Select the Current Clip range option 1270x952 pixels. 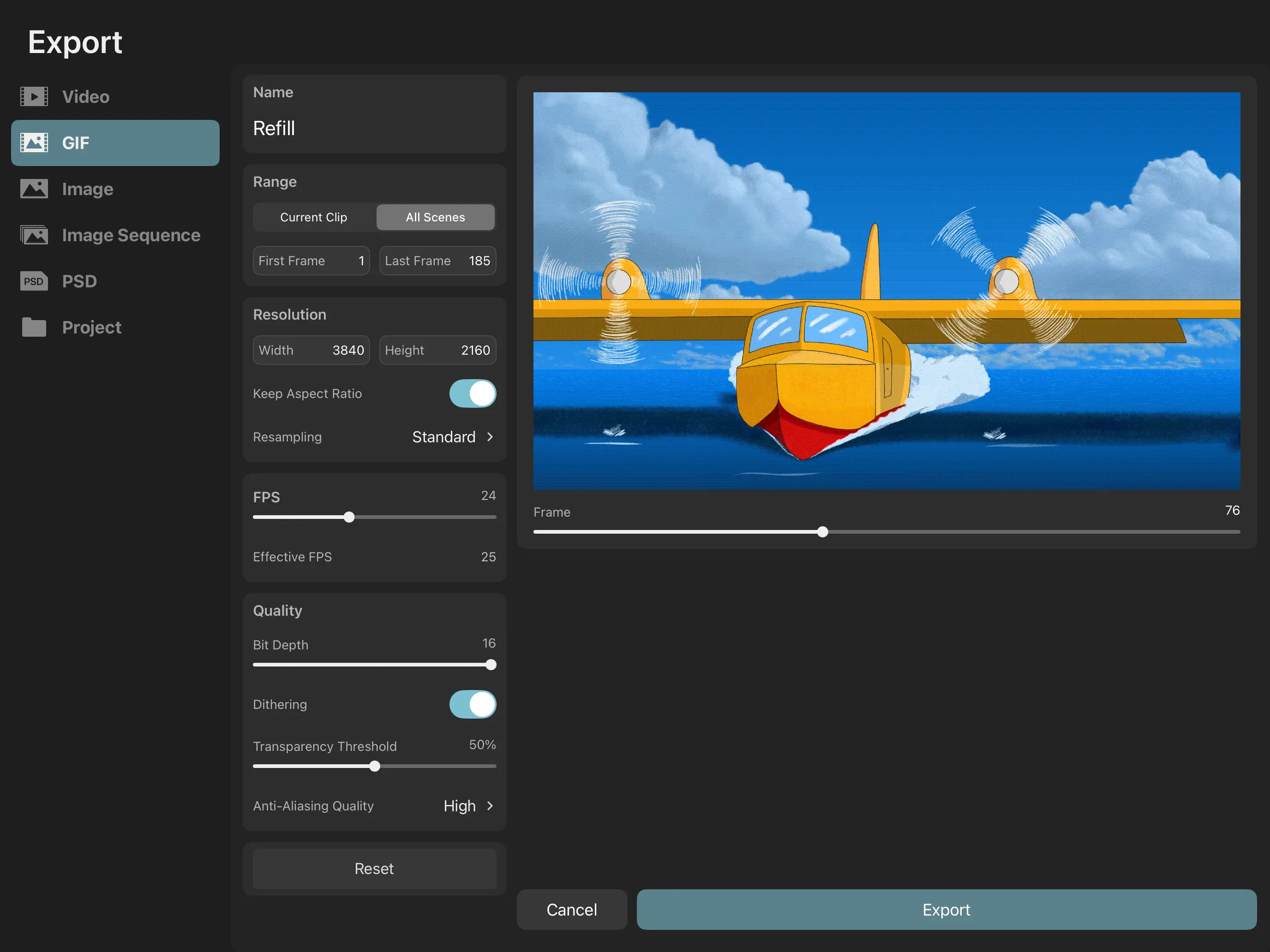(x=313, y=217)
